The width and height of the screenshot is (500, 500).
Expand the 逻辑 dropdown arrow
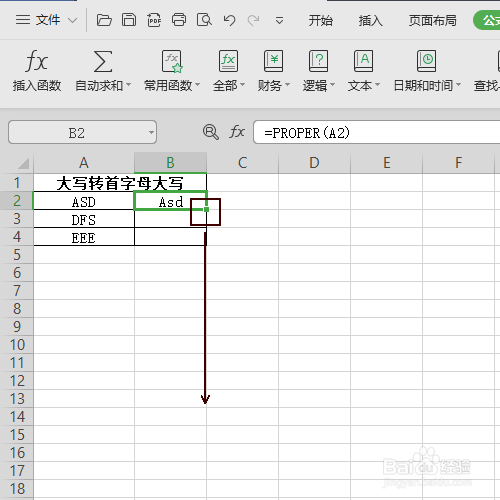click(x=332, y=85)
